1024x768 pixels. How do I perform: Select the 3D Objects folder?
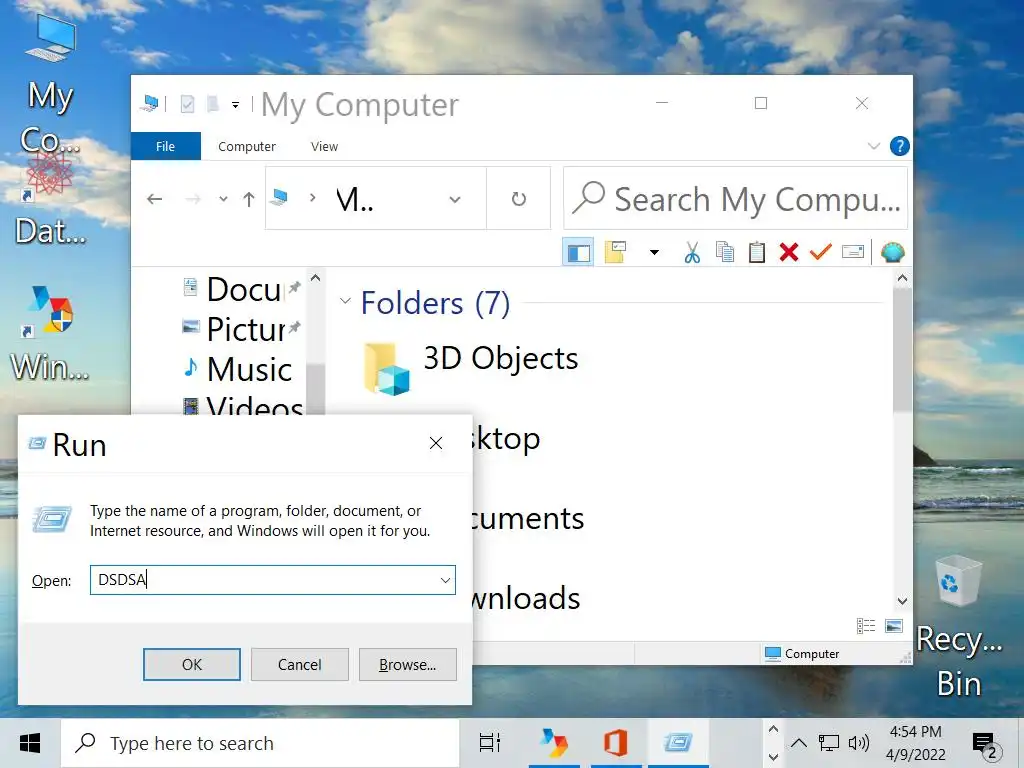470,366
